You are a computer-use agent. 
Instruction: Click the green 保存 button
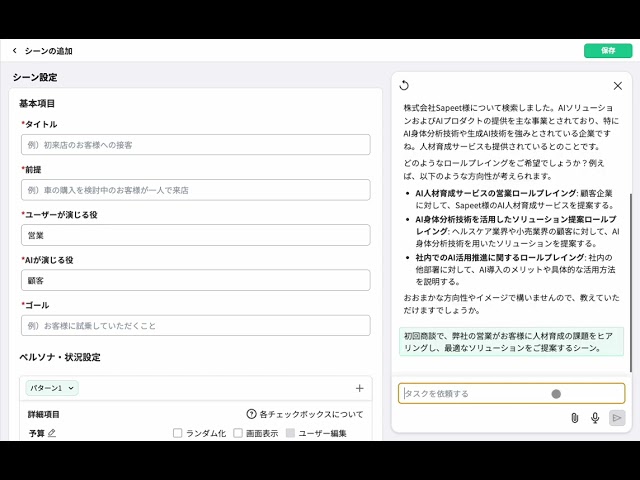(608, 51)
